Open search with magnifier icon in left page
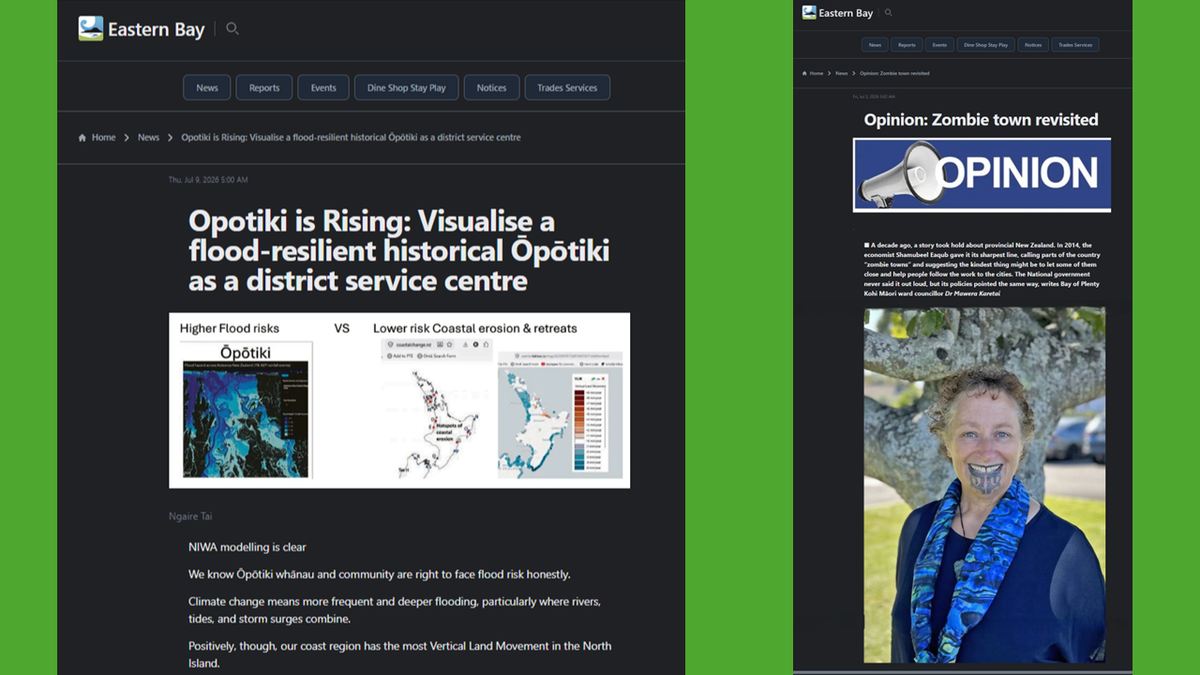The width and height of the screenshot is (1200, 675). pyautogui.click(x=232, y=29)
